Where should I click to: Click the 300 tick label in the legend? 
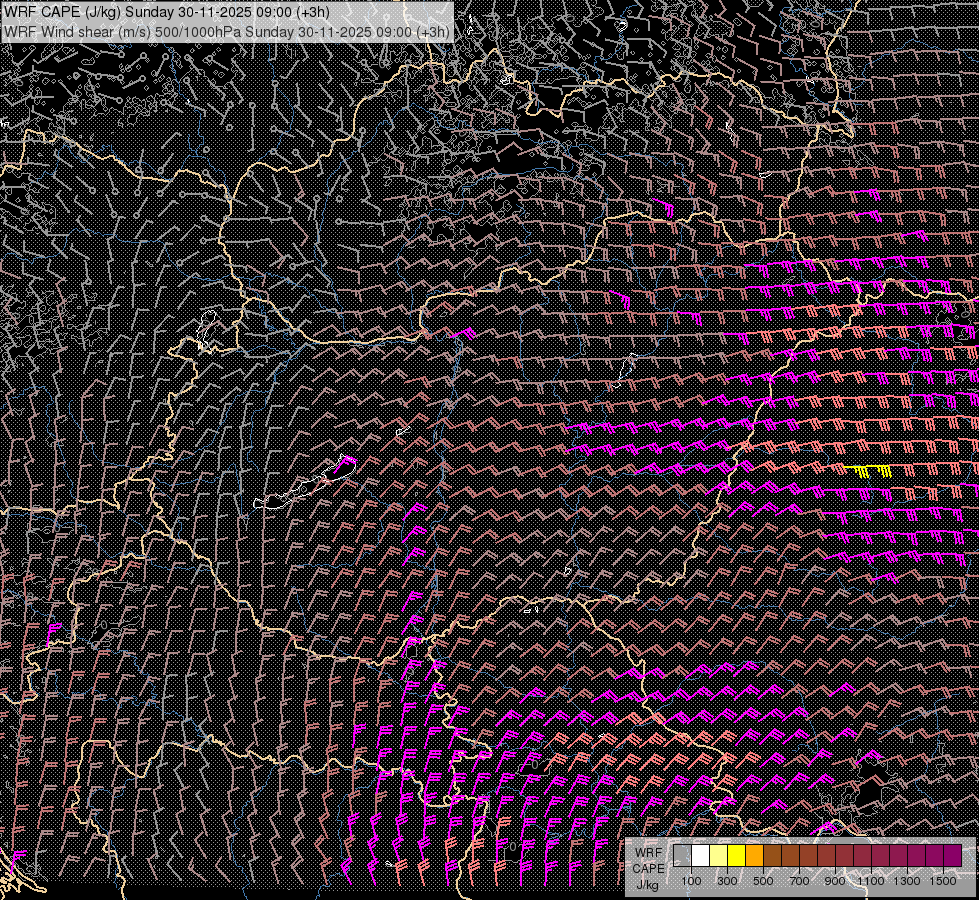(x=727, y=881)
